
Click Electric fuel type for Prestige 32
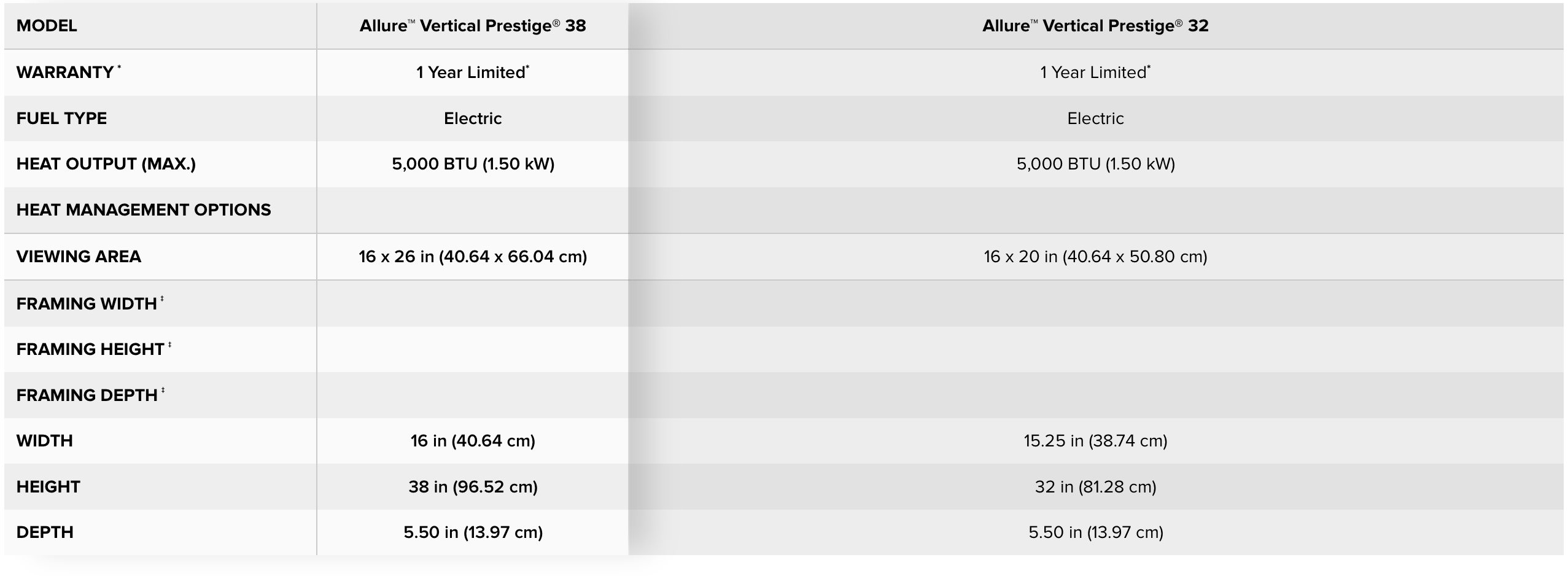1095,119
